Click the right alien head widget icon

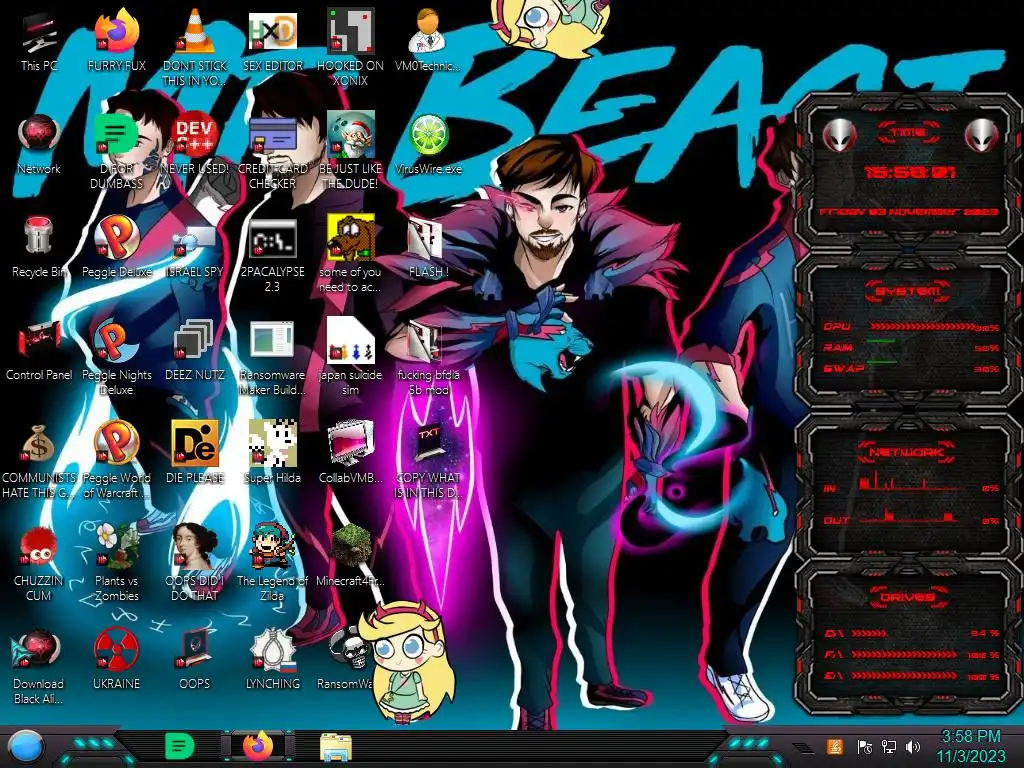pos(982,136)
